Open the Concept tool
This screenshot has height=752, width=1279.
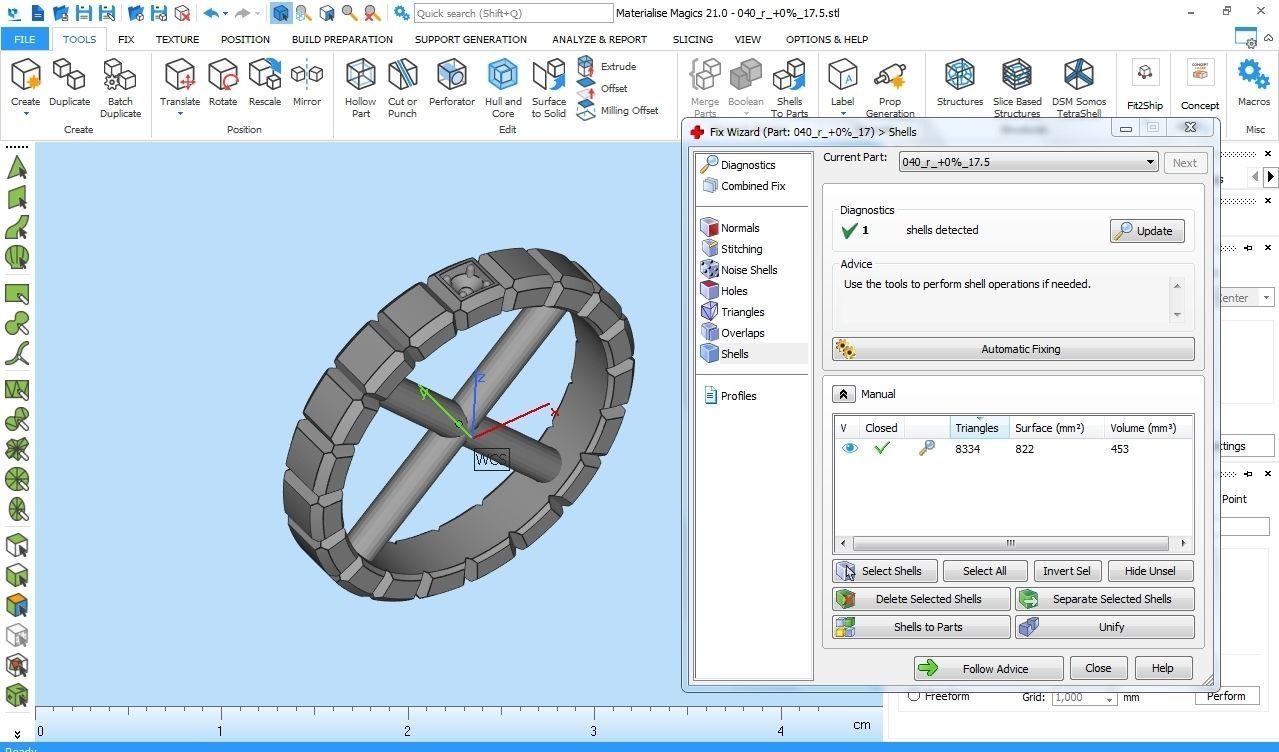click(1199, 84)
